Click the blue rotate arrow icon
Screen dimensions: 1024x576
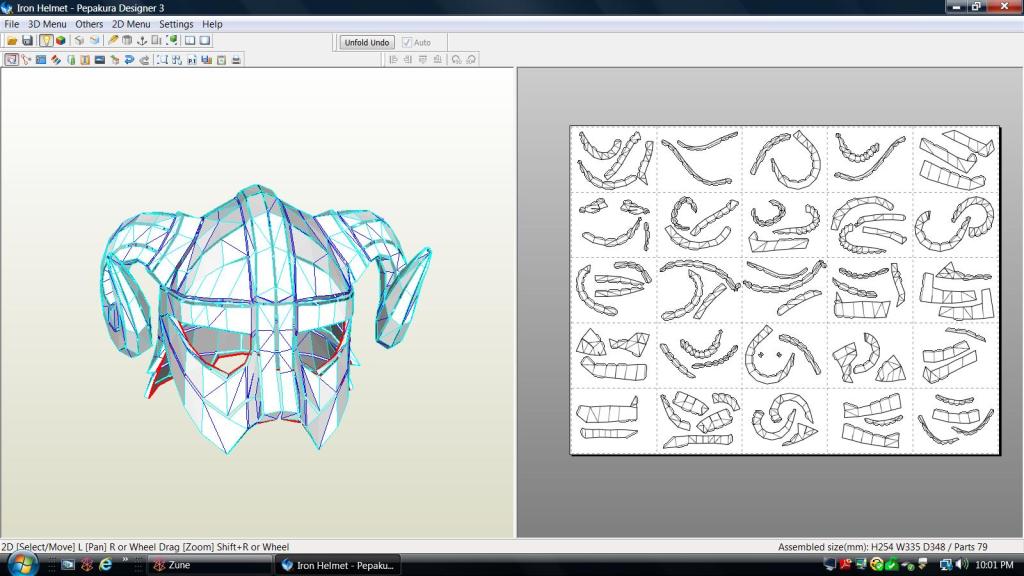(129, 60)
